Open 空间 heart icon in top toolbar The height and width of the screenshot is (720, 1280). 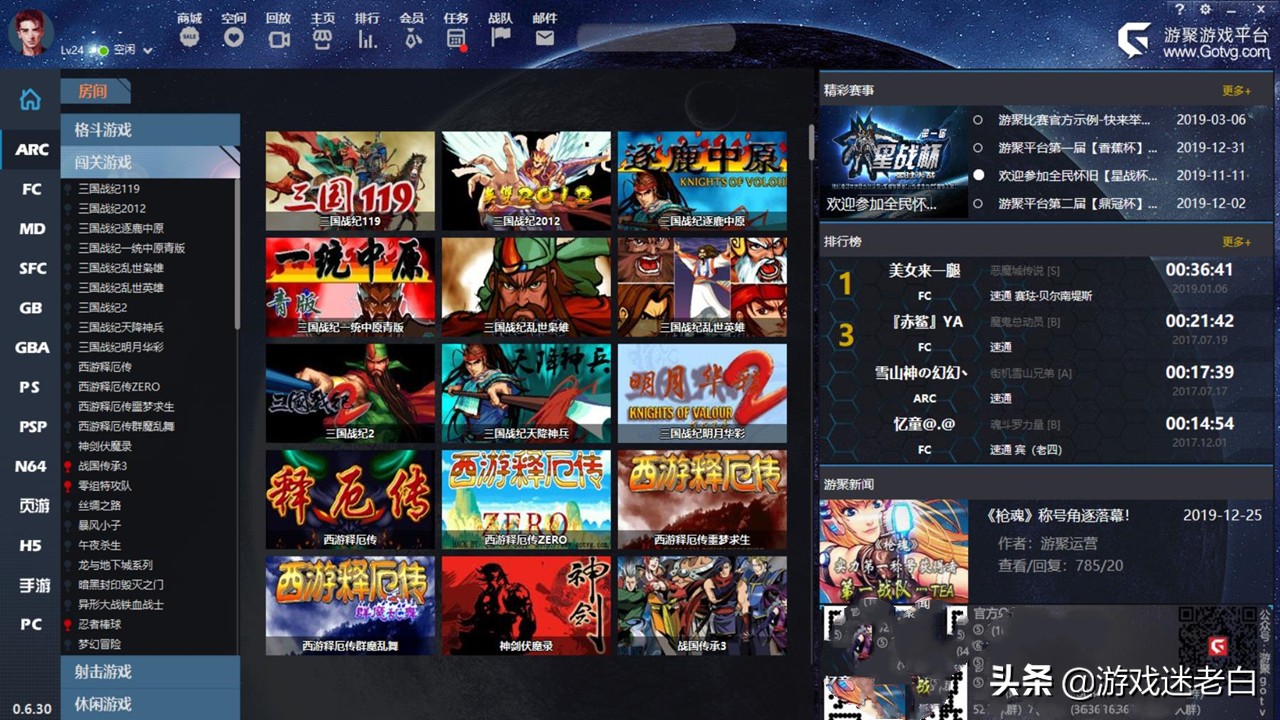[x=233, y=38]
